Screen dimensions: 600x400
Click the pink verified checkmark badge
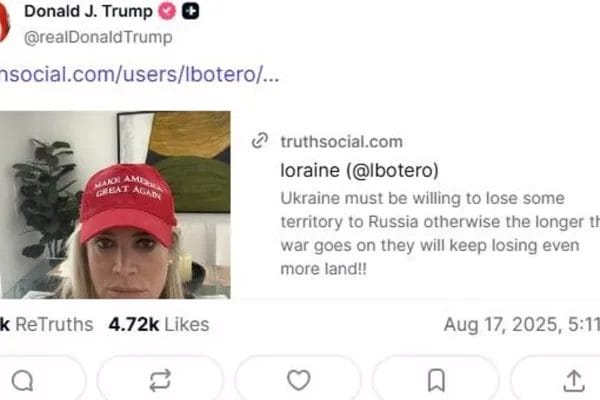click(167, 11)
